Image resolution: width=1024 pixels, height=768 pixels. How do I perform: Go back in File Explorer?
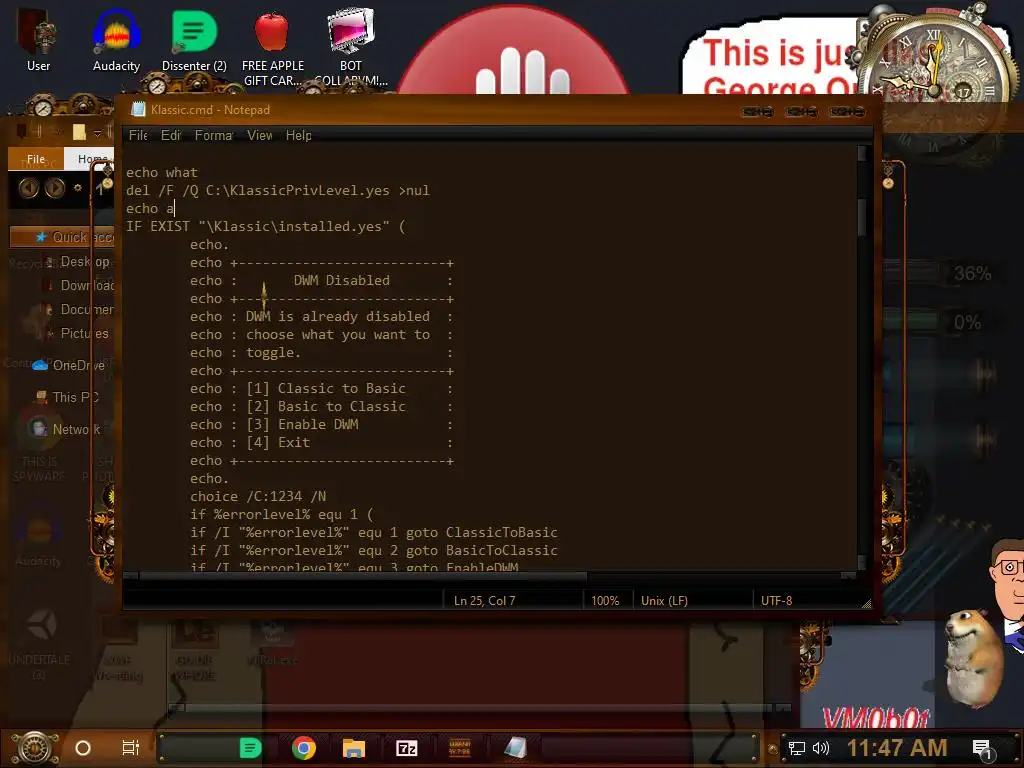tap(29, 188)
